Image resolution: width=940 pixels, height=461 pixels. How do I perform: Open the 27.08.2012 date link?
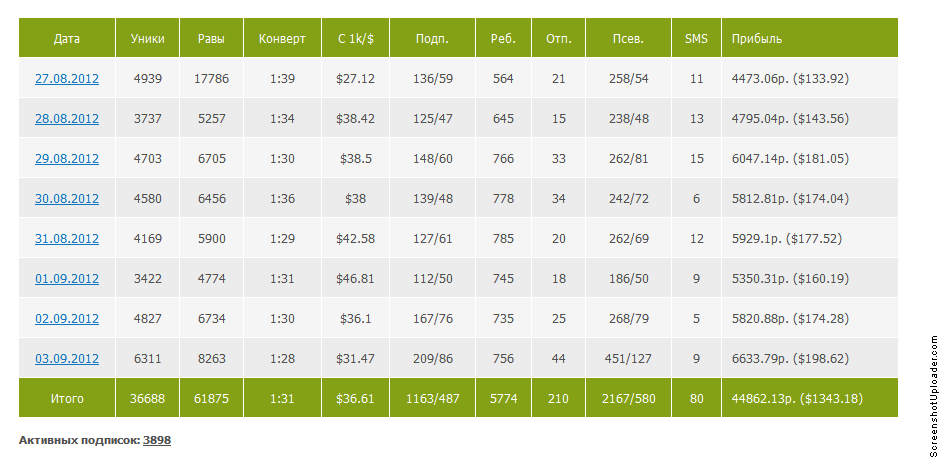tap(67, 79)
